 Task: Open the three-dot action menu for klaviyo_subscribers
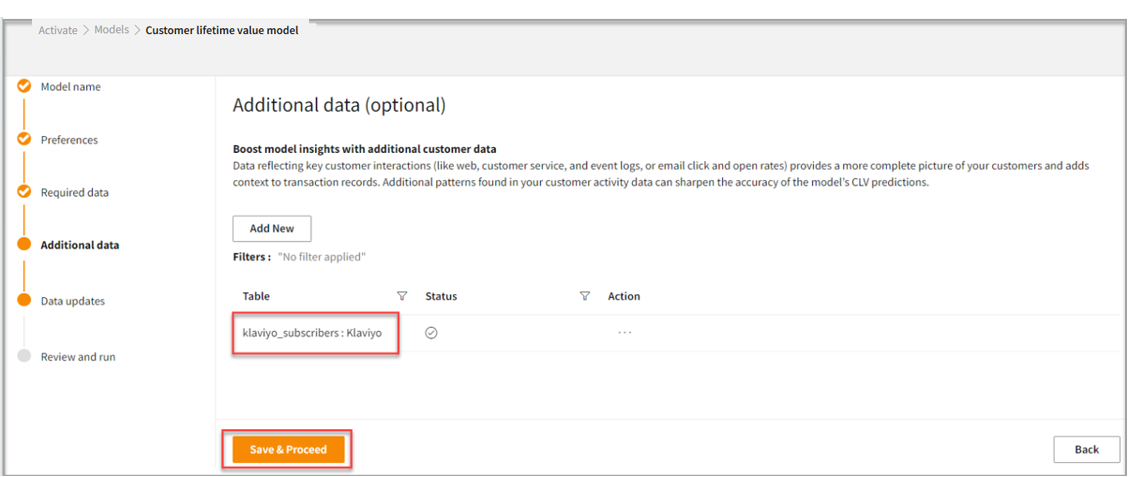(625, 333)
